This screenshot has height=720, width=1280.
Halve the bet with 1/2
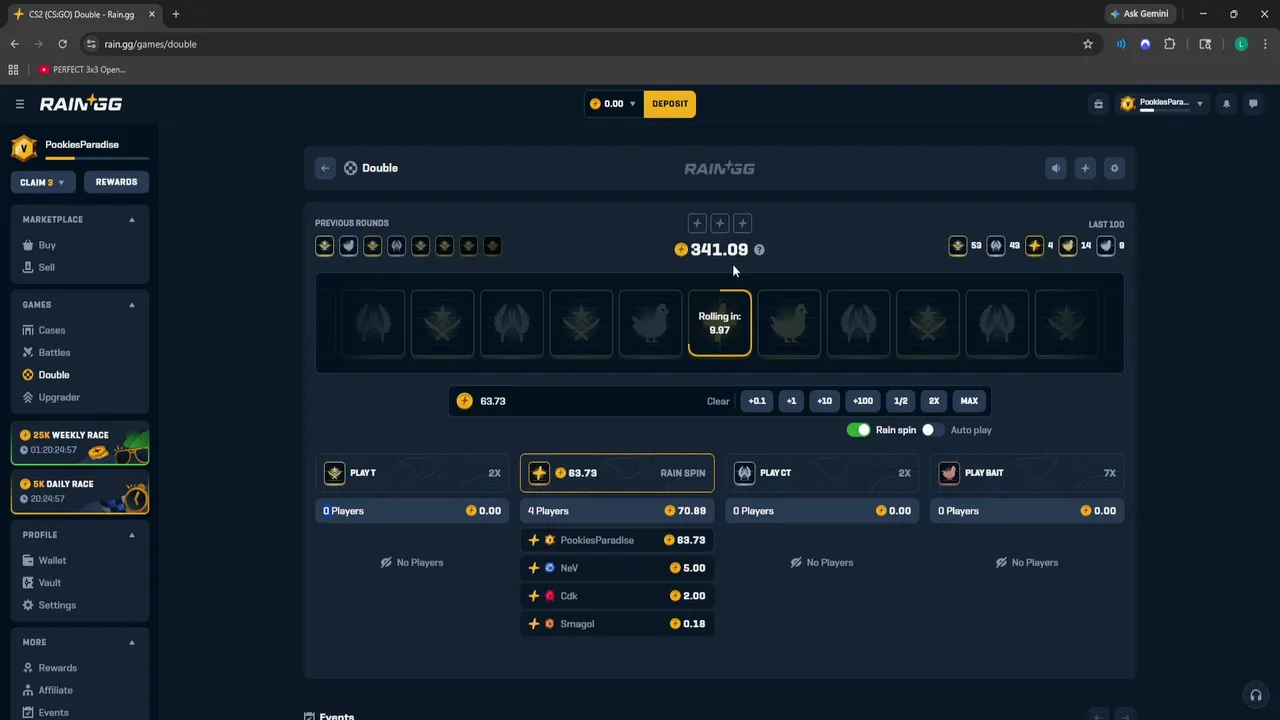click(901, 401)
